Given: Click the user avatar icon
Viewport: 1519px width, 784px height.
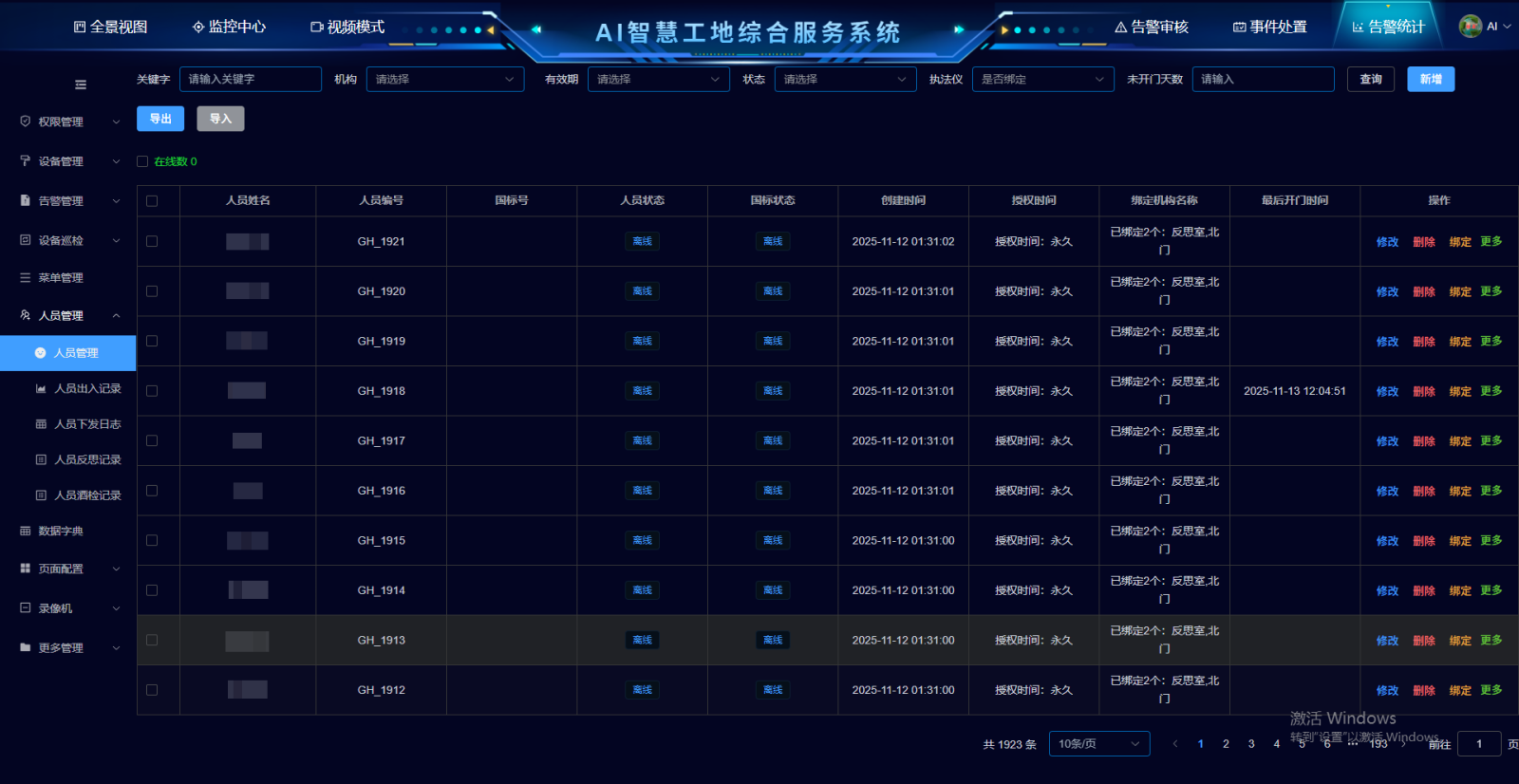Looking at the screenshot, I should click(x=1470, y=27).
